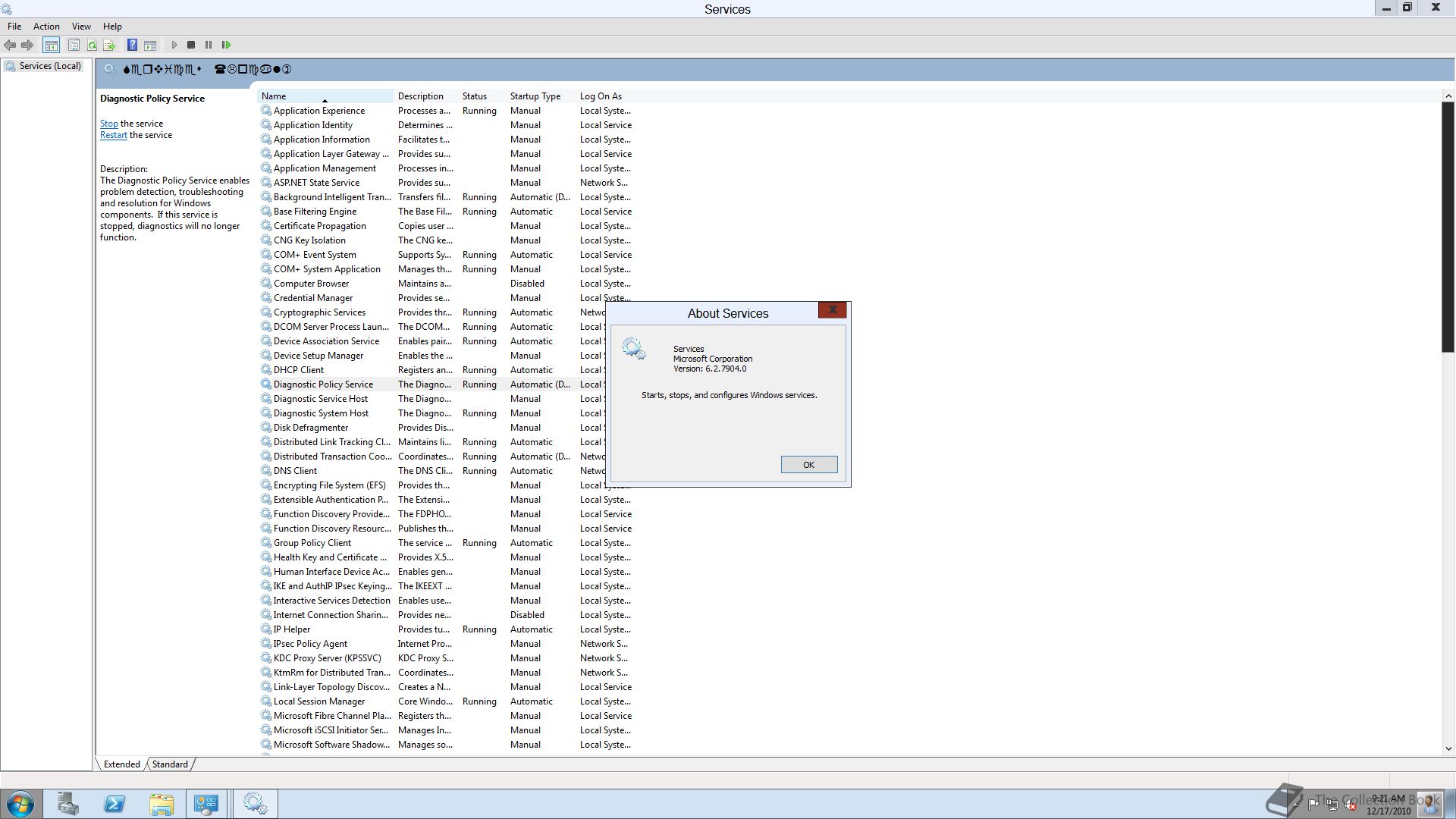Toggle the Show/Hide Action Pane icon

click(x=150, y=45)
